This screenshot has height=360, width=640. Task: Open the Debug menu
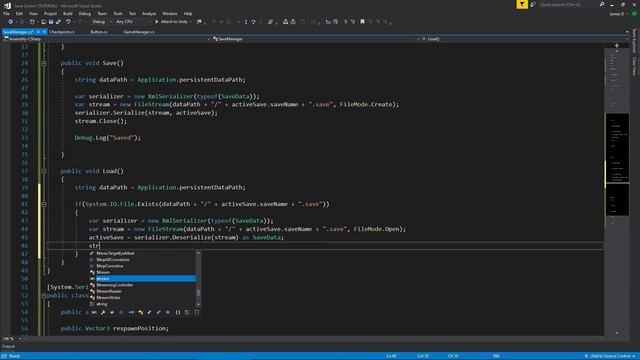84,13
